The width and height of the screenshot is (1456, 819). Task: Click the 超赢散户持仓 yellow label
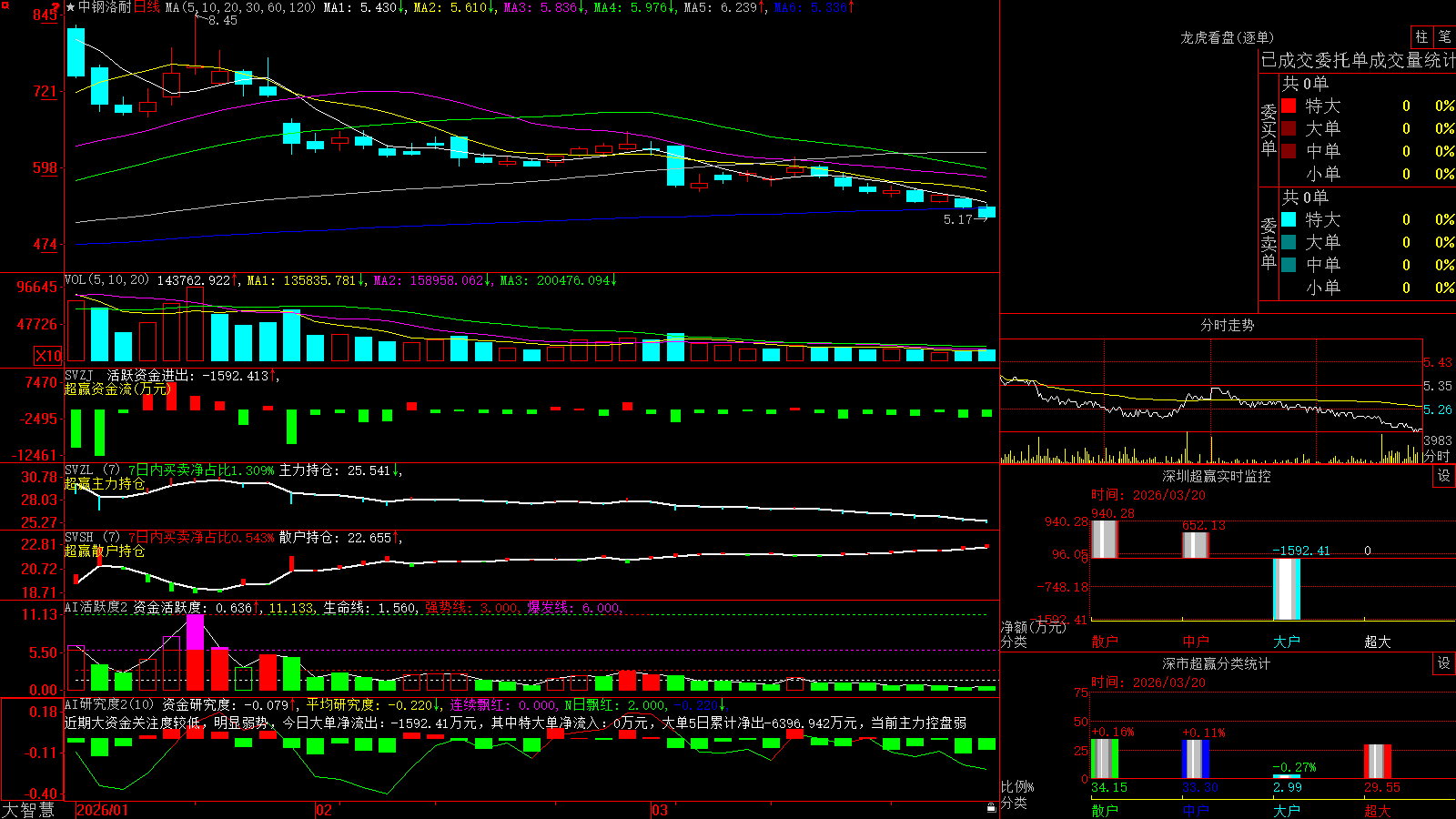[105, 551]
